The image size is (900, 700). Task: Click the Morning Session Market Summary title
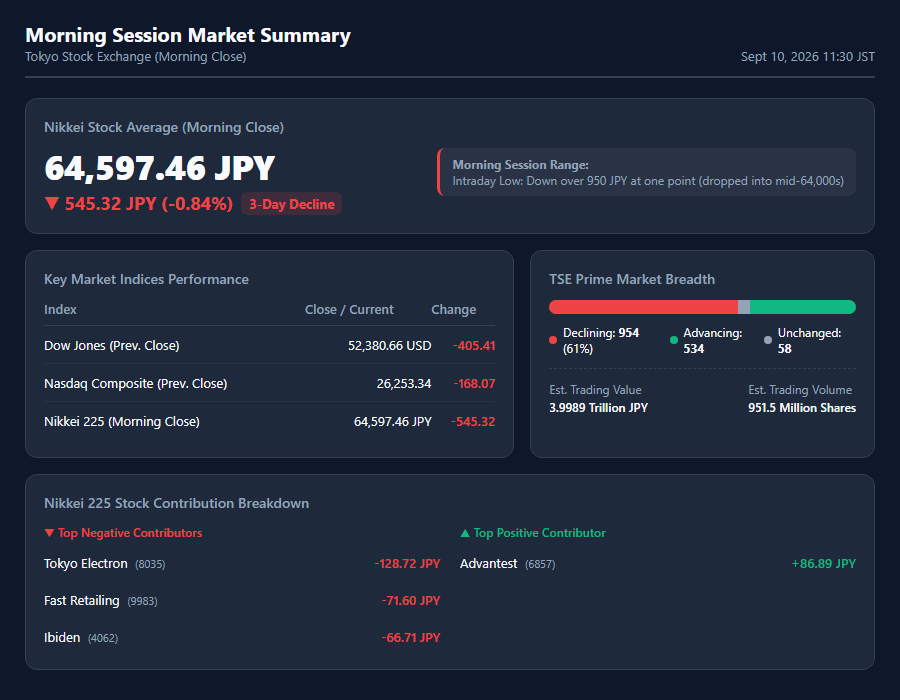pyautogui.click(x=188, y=35)
